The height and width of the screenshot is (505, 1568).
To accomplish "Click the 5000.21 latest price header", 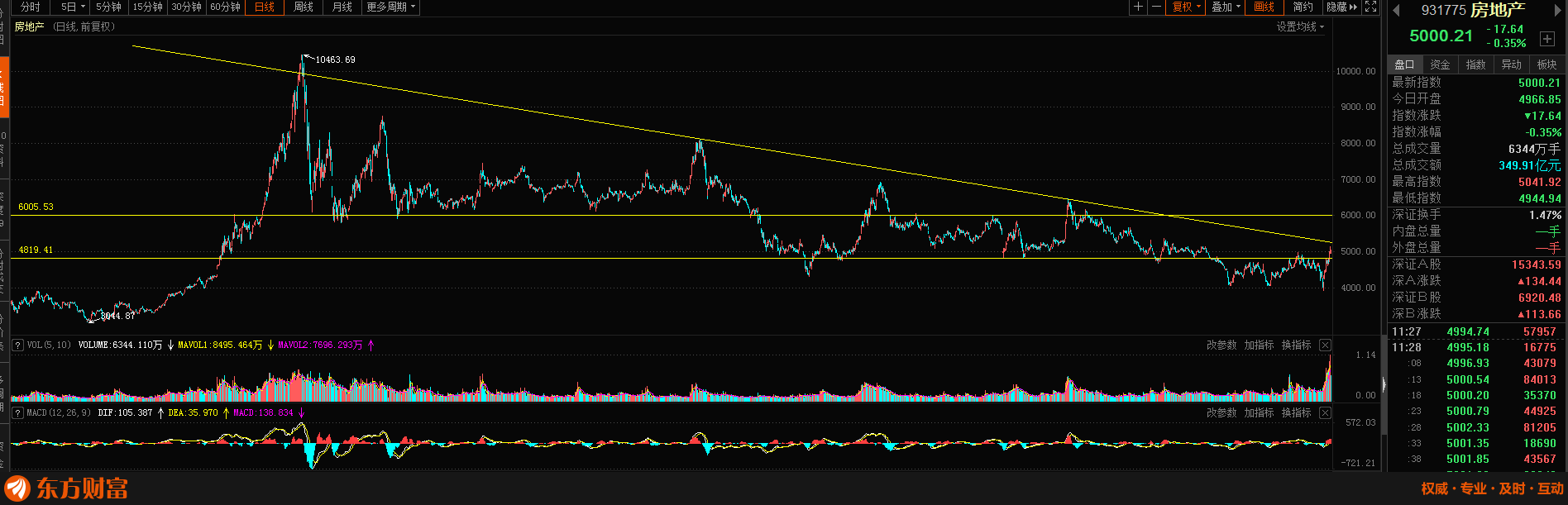I will 1441,36.
